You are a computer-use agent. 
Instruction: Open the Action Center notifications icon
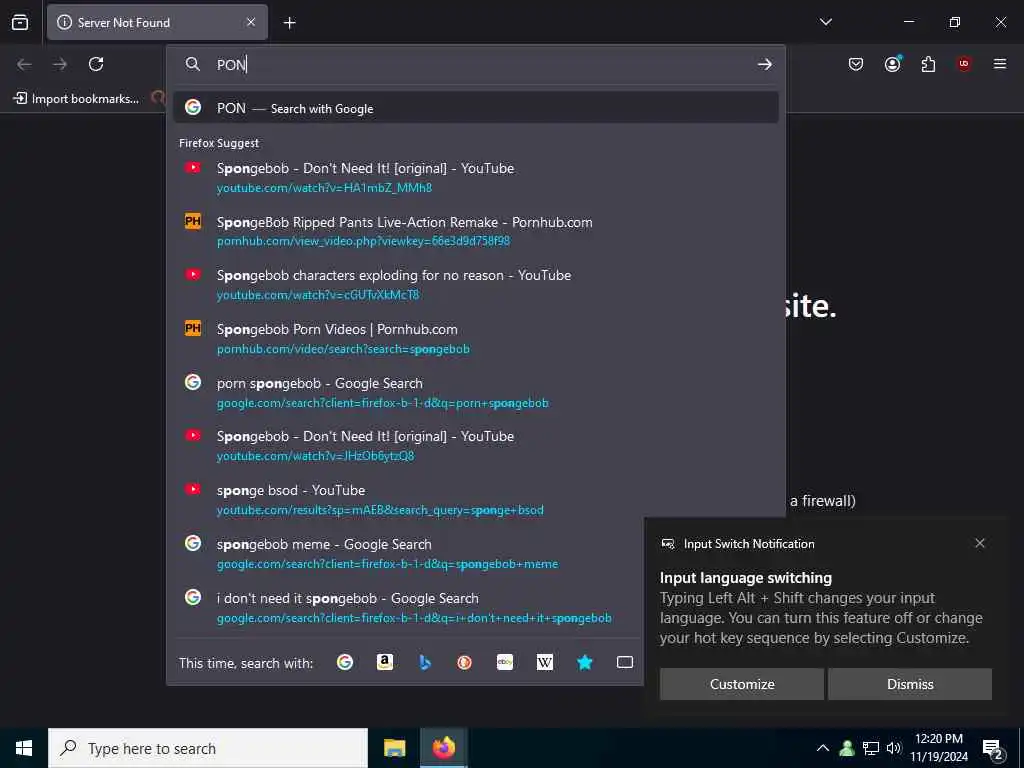pos(993,748)
